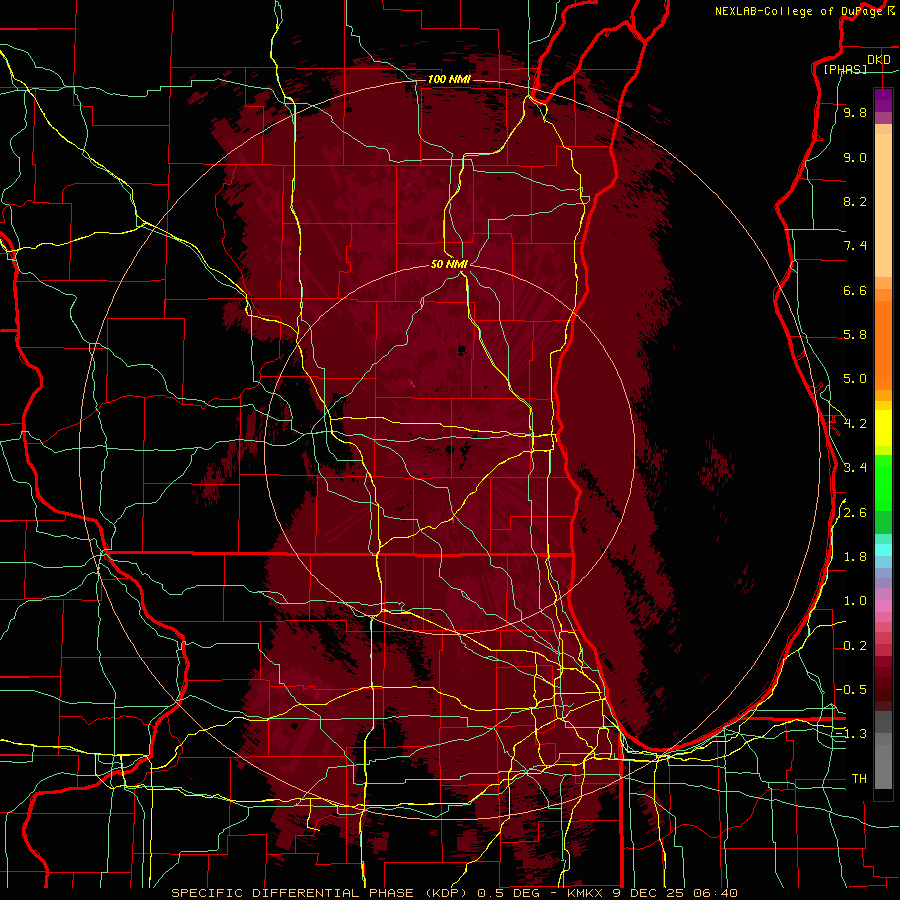Click the -0.5 value on color scale

click(851, 690)
